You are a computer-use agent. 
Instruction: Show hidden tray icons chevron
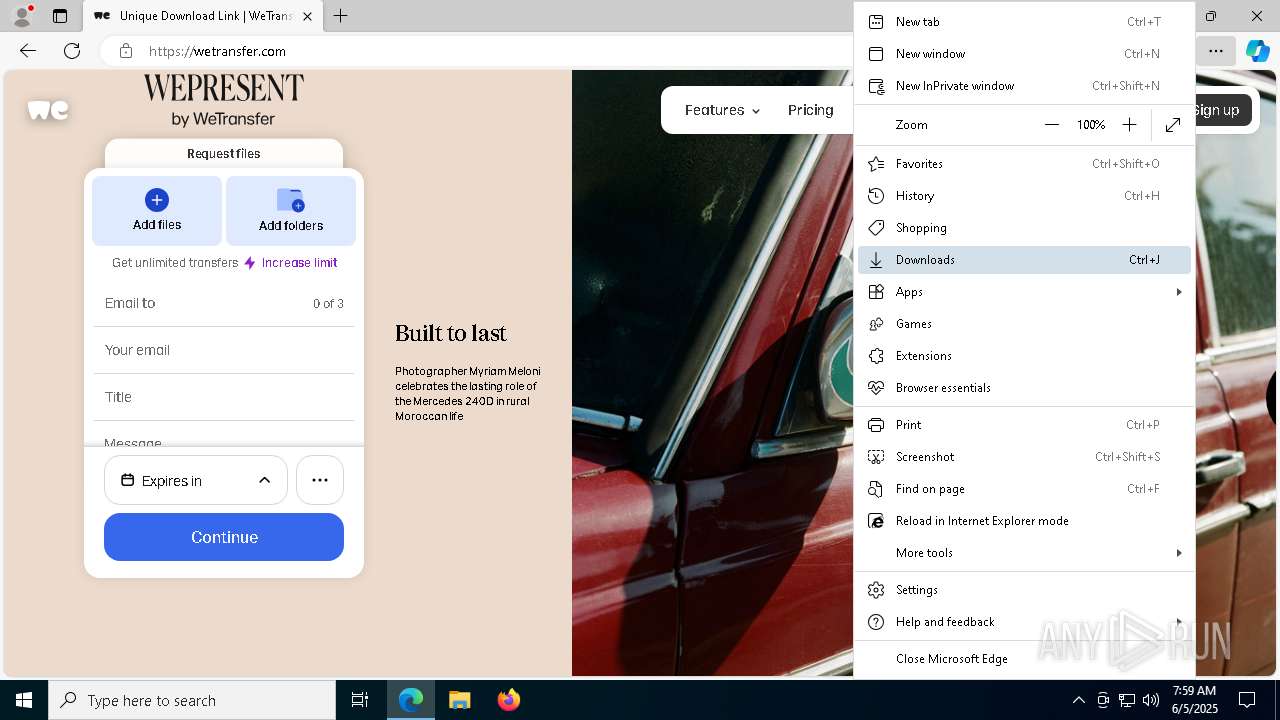tap(1078, 700)
